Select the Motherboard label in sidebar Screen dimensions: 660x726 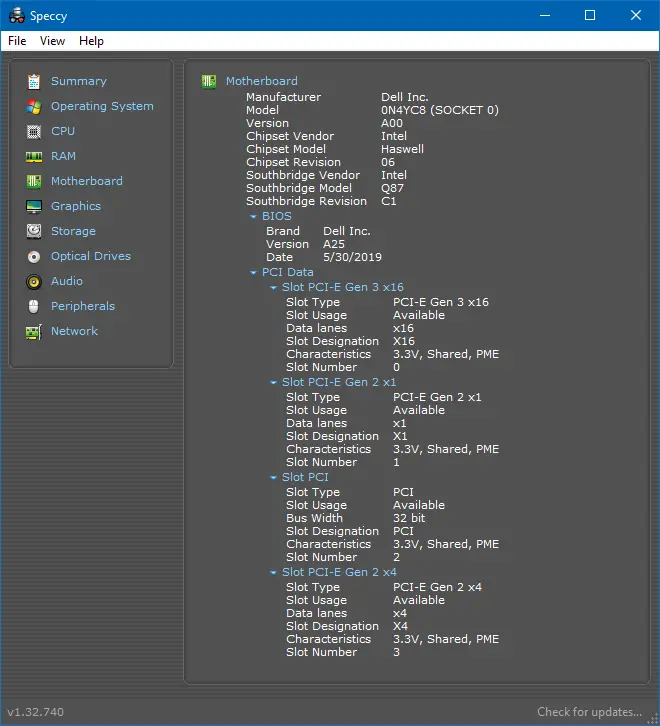[x=87, y=181]
